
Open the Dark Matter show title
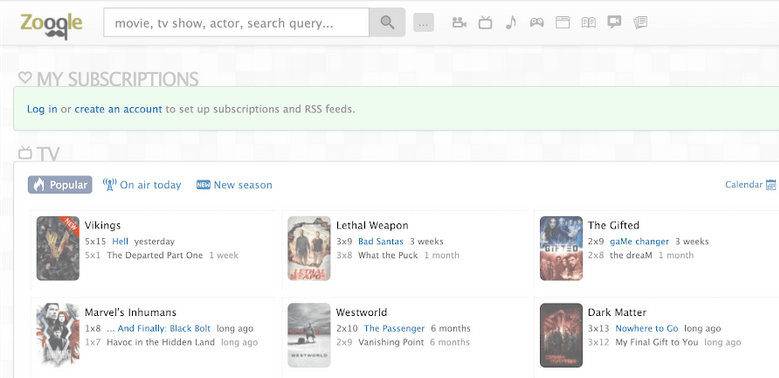617,312
